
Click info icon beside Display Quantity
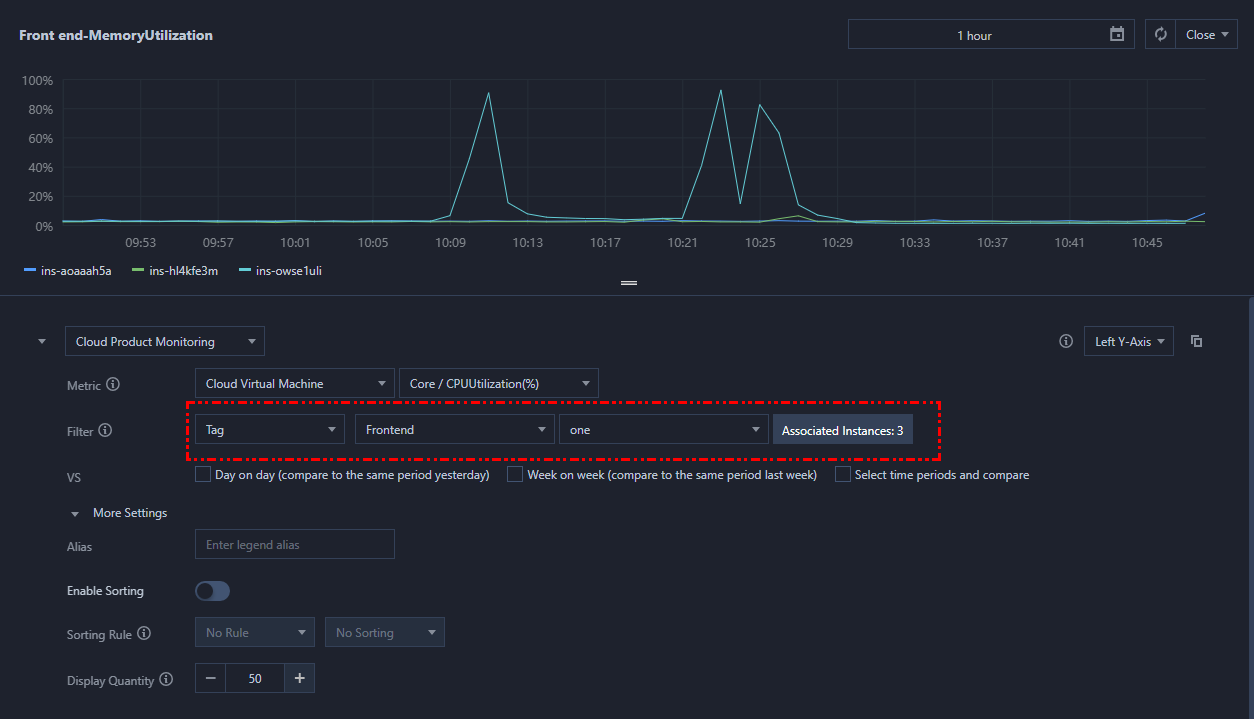(166, 680)
